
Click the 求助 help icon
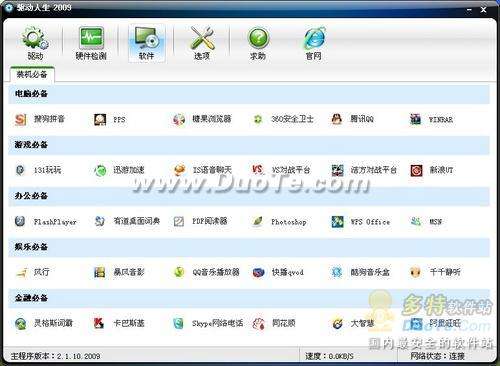click(x=258, y=44)
